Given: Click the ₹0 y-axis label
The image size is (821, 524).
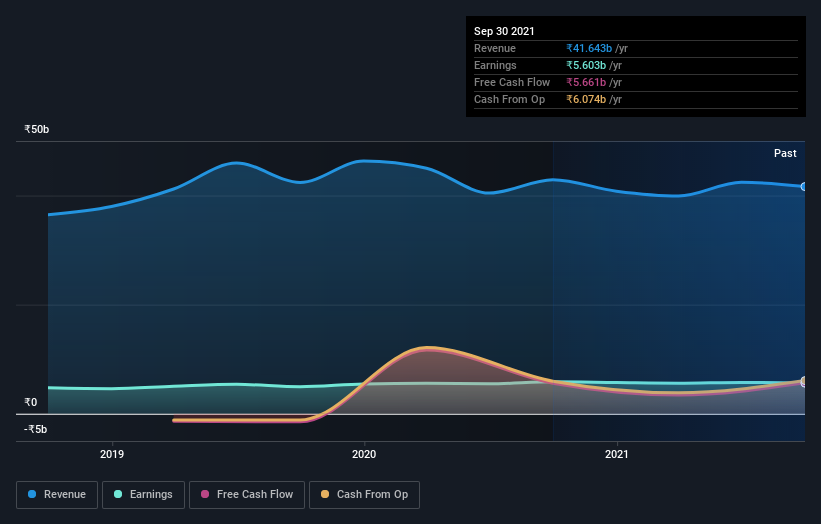Looking at the screenshot, I should click(31, 403).
